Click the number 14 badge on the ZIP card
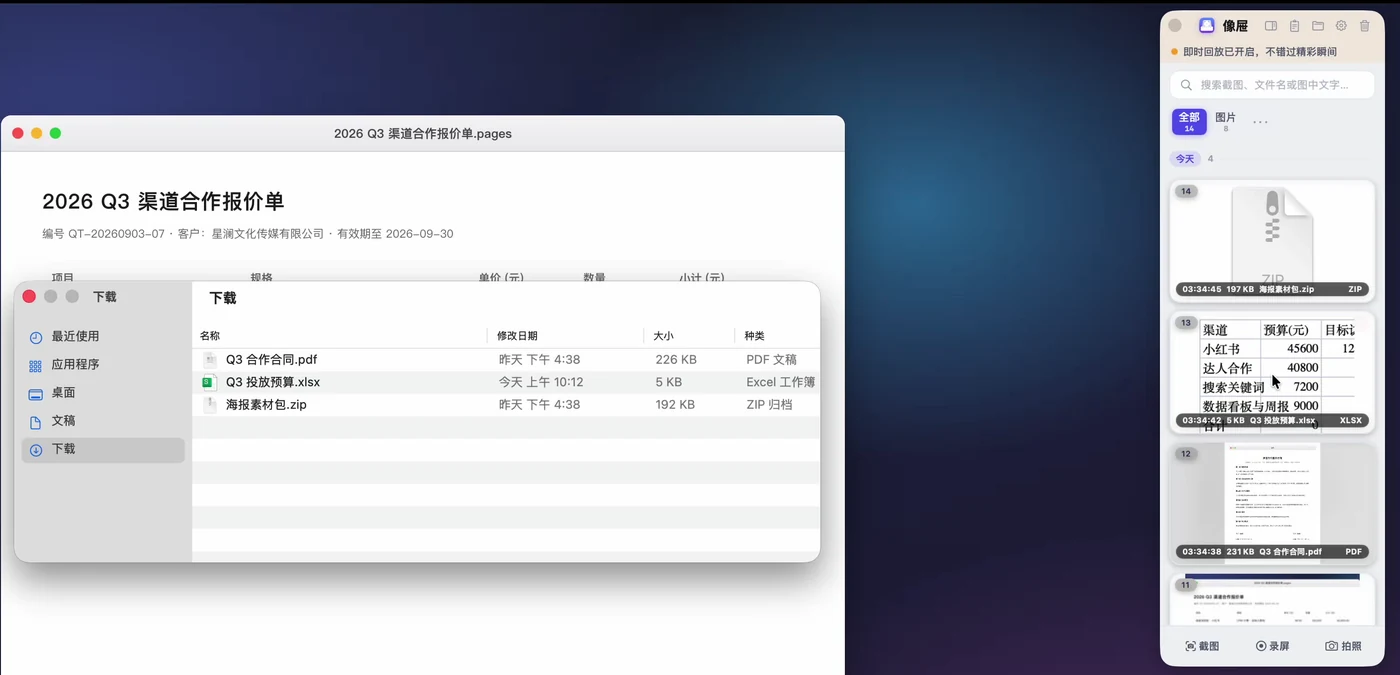 click(1186, 191)
